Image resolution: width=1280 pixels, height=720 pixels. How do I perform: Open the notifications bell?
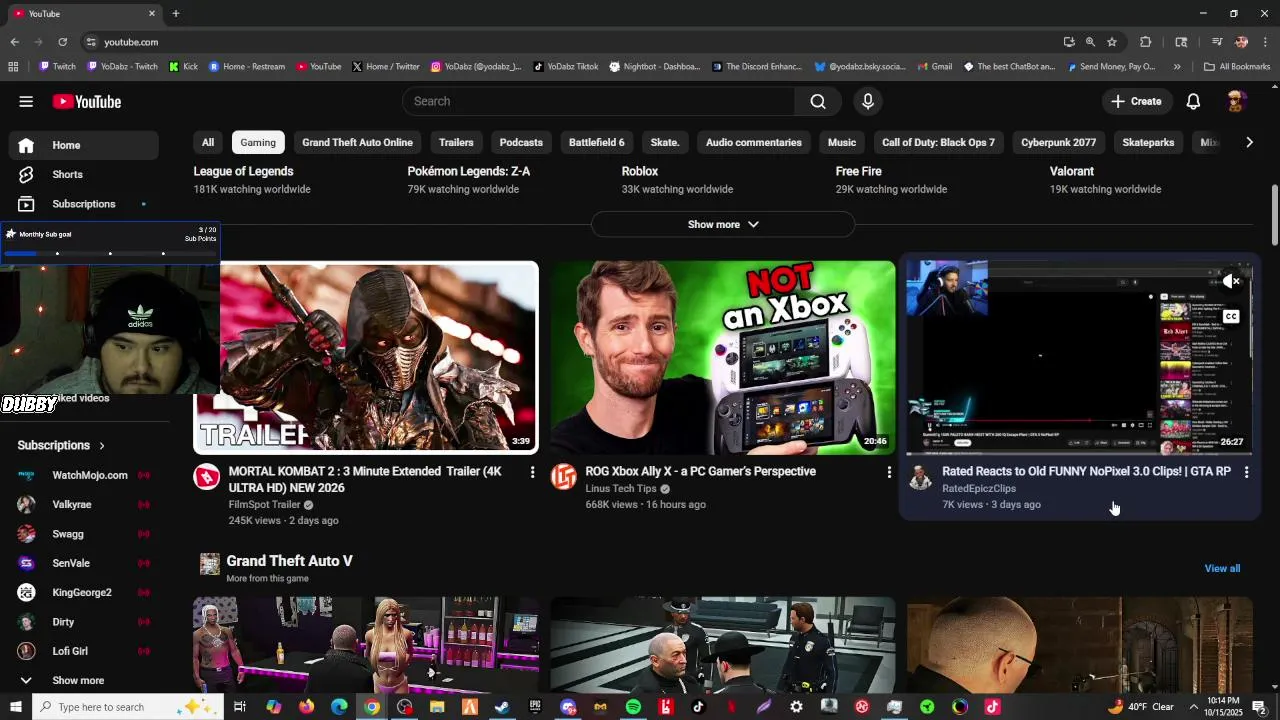[1193, 101]
